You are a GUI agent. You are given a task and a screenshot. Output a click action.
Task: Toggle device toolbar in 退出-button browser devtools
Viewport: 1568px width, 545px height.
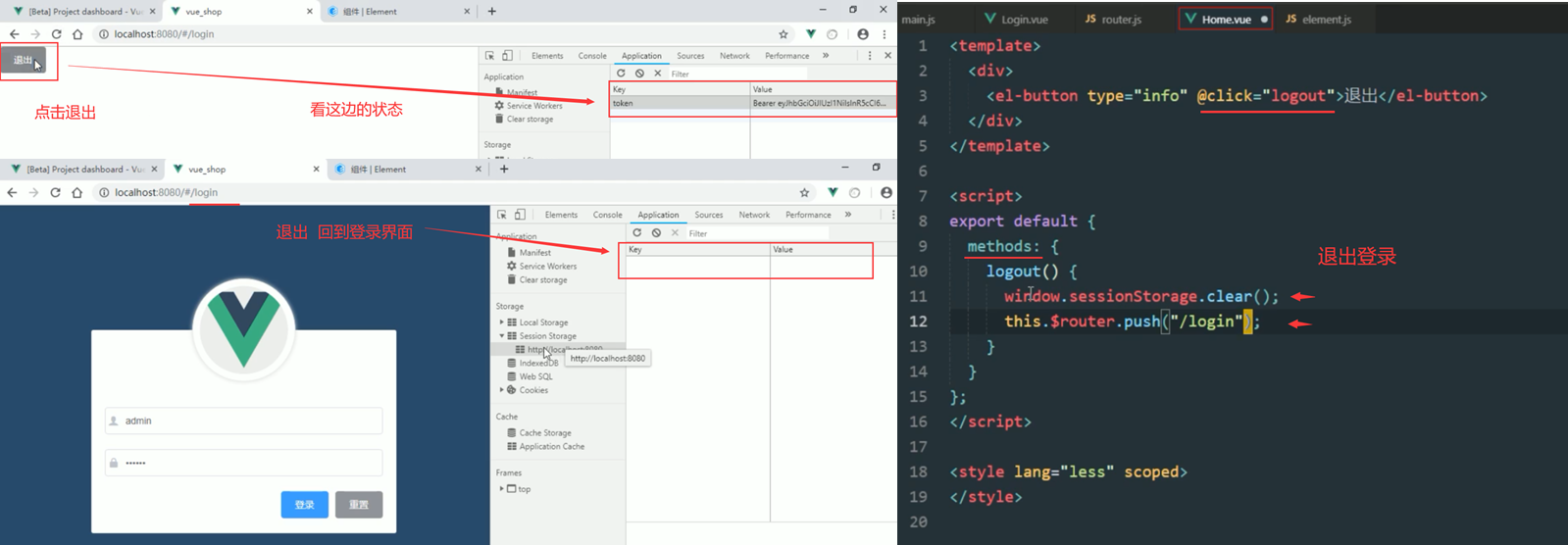[507, 56]
